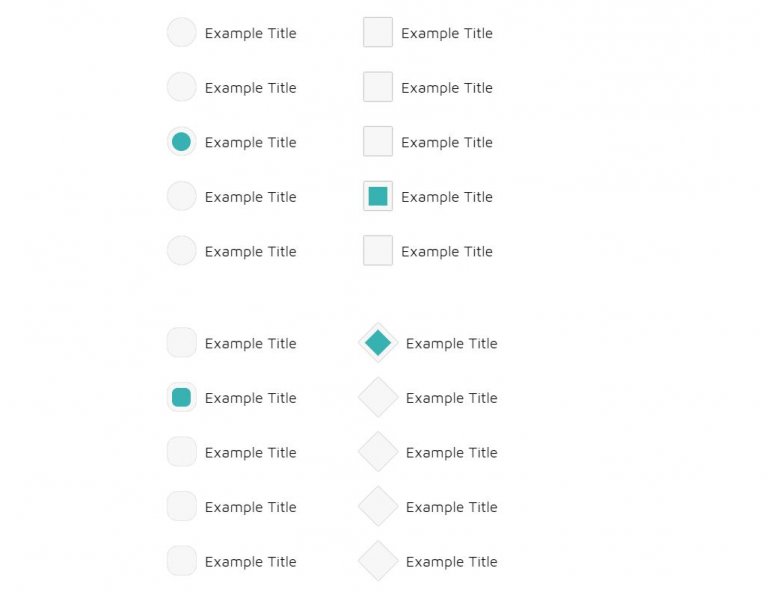Select the third diamond-shaped option
This screenshot has width=768, height=592.
click(378, 451)
